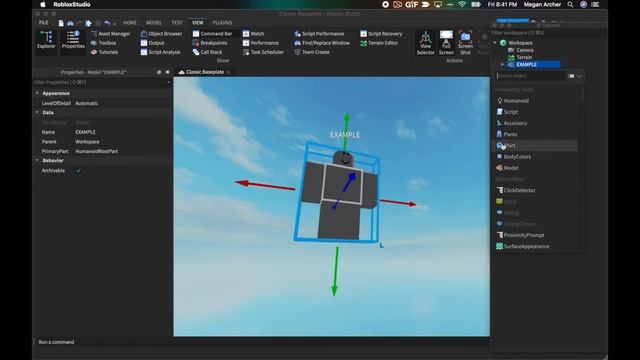Insert a ProximityPrompt object
This screenshot has width=640, height=360.
point(536,235)
